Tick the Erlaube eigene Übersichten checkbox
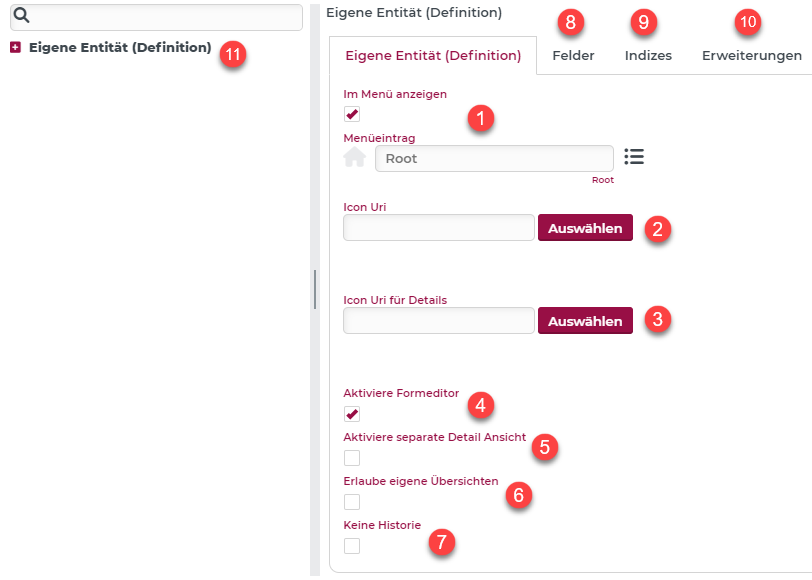Screen dimensions: 812x580 click(x=352, y=502)
